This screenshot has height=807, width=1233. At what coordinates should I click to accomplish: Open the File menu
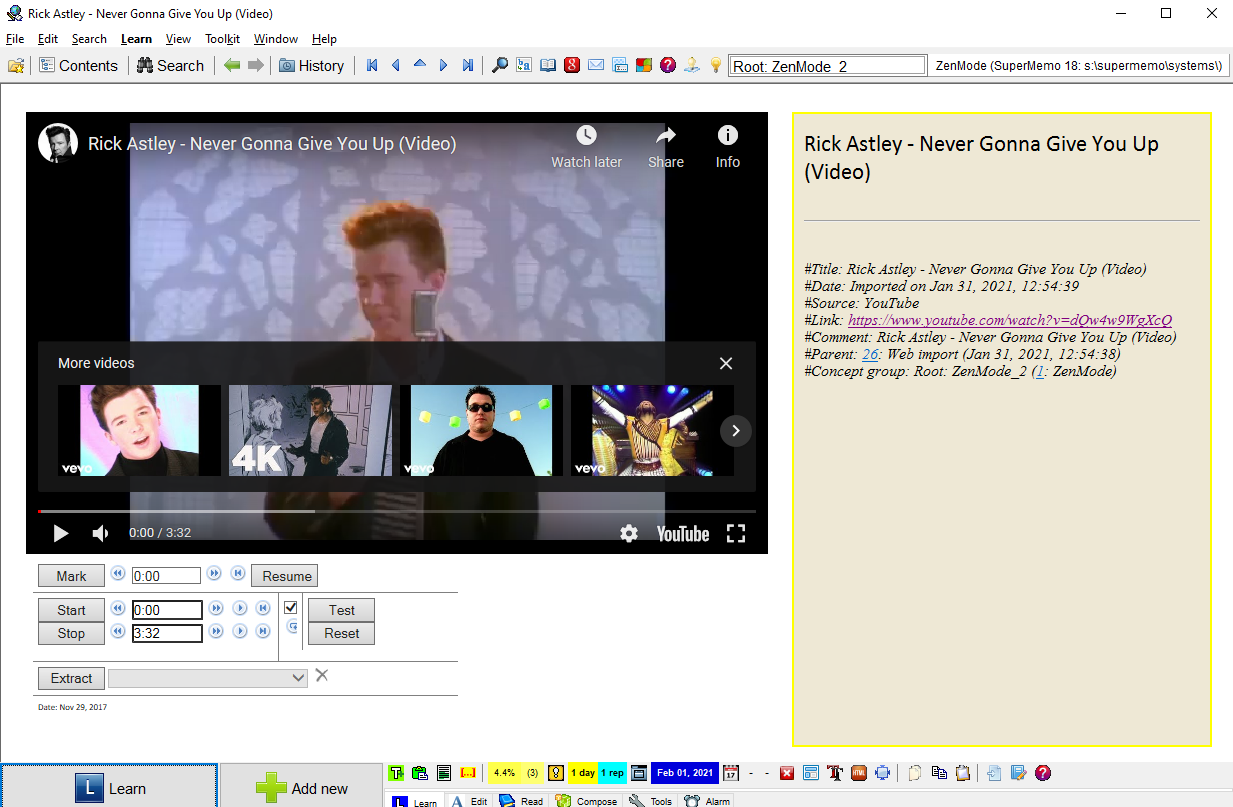15,39
